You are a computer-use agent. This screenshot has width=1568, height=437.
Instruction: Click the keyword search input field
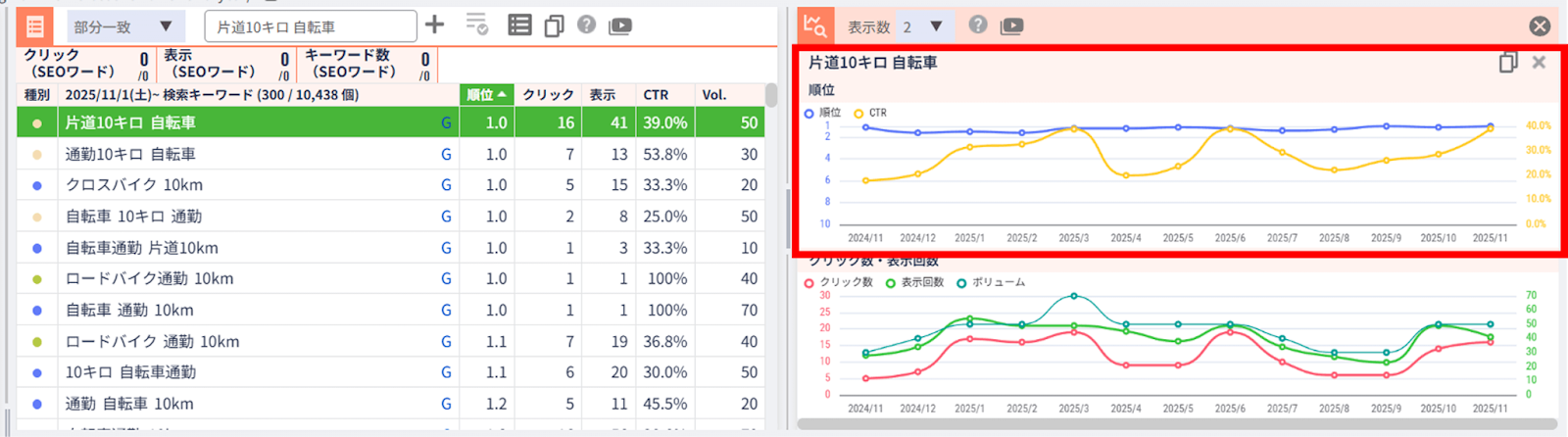tap(311, 26)
